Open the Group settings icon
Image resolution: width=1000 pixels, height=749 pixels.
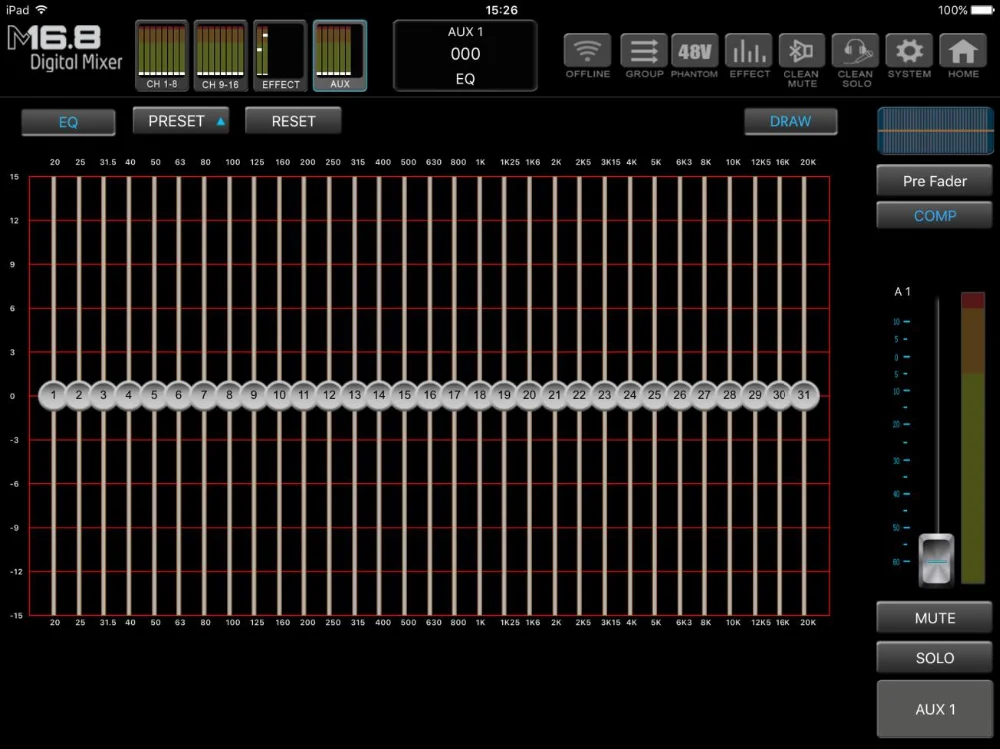(x=644, y=52)
